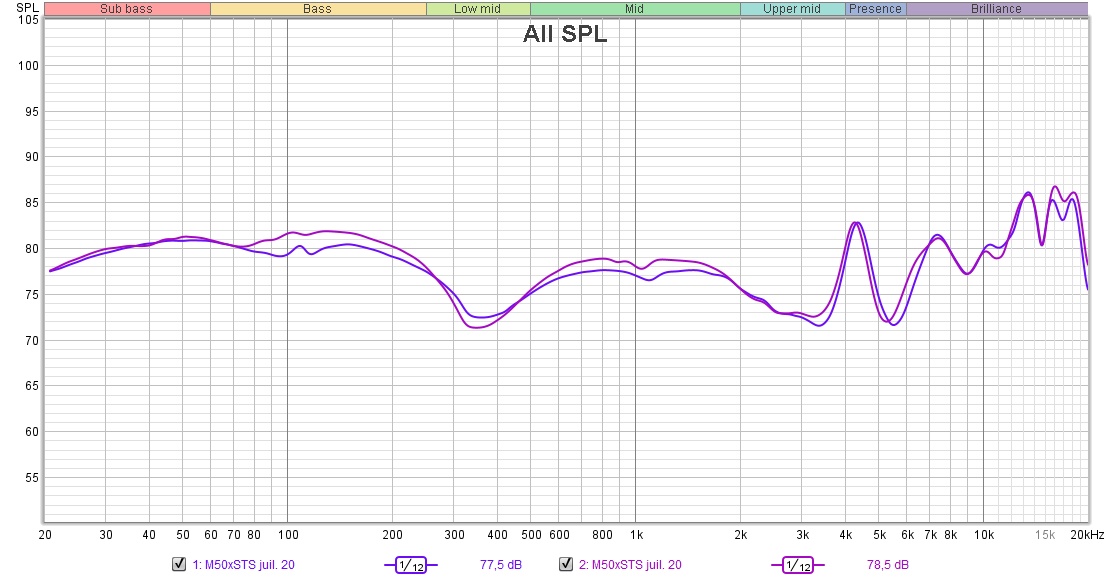The height and width of the screenshot is (579, 1110).
Task: Click the Brilliance frequency band label
Action: (997, 8)
